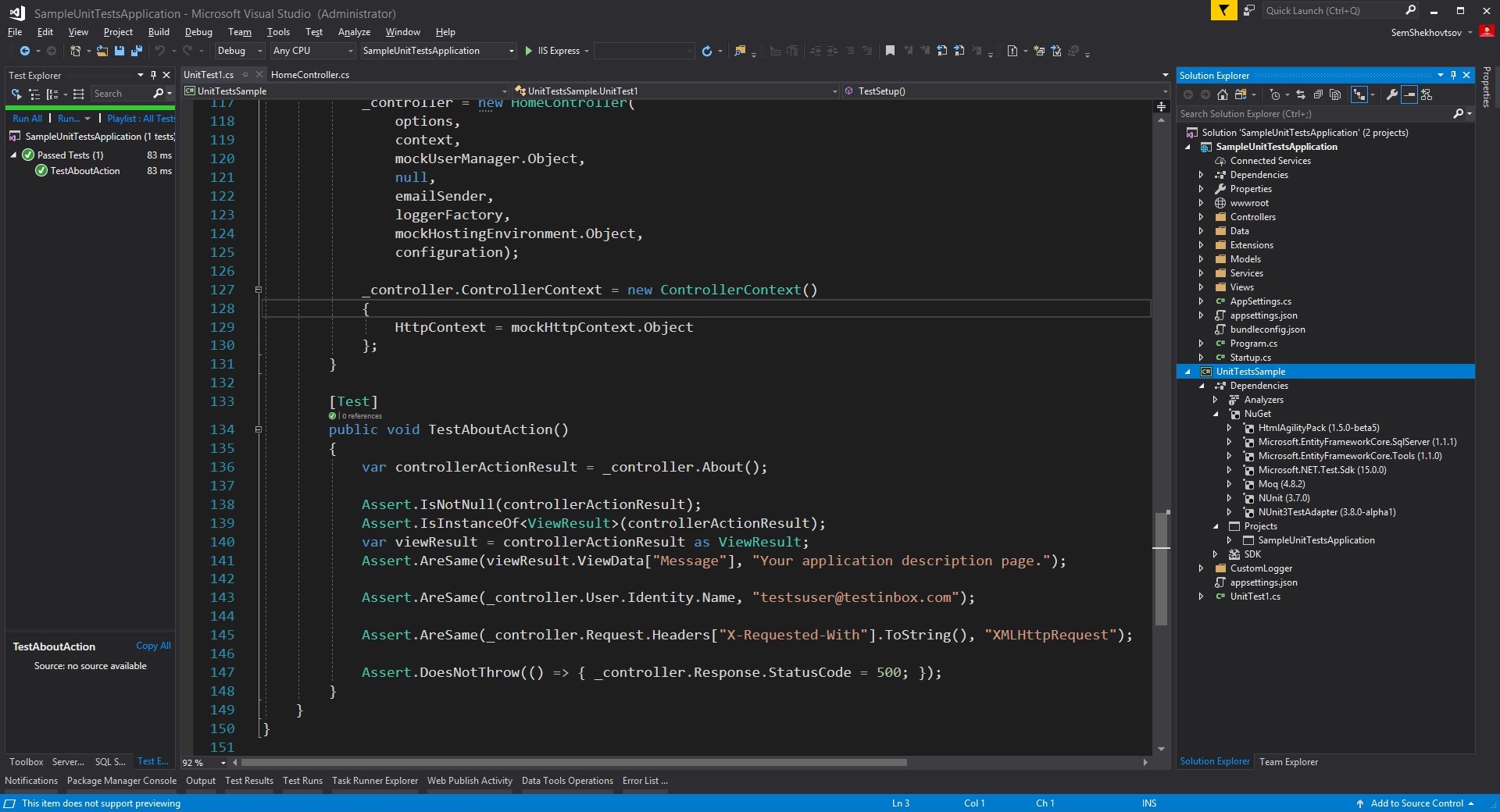Viewport: 1500px width, 812px height.
Task: Collapse code outlining at line 134
Action: pyautogui.click(x=258, y=429)
